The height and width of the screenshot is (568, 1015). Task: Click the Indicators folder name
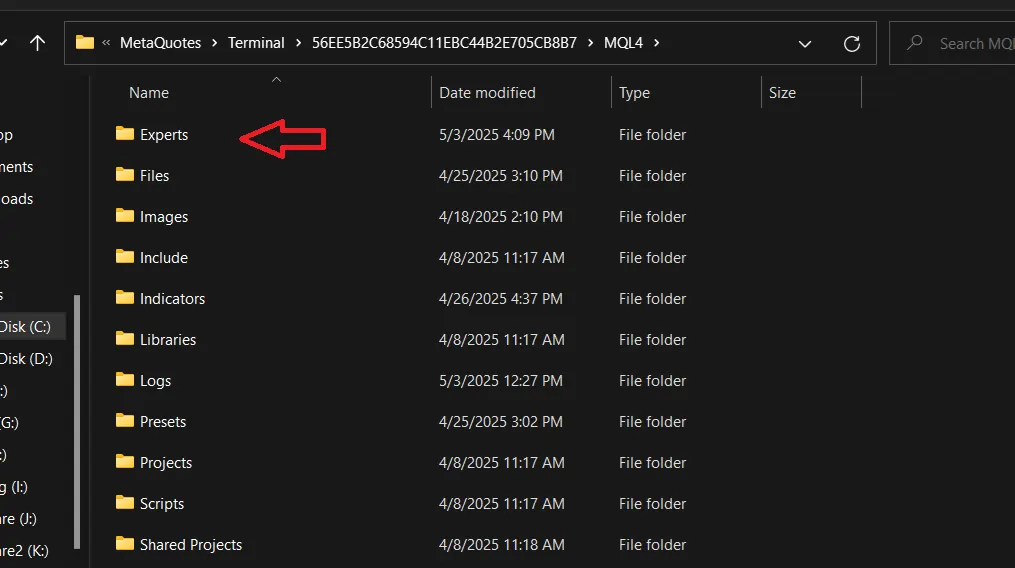[x=172, y=299]
